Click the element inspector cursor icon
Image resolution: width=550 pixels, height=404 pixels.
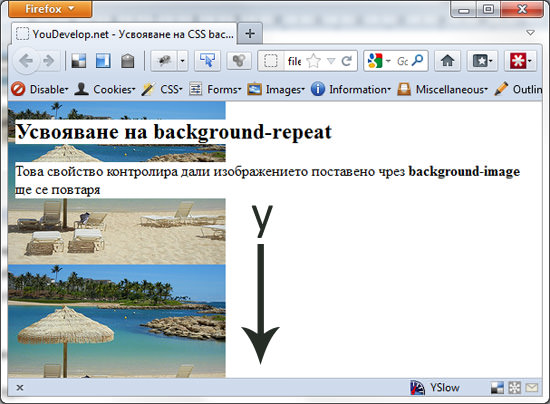207,61
